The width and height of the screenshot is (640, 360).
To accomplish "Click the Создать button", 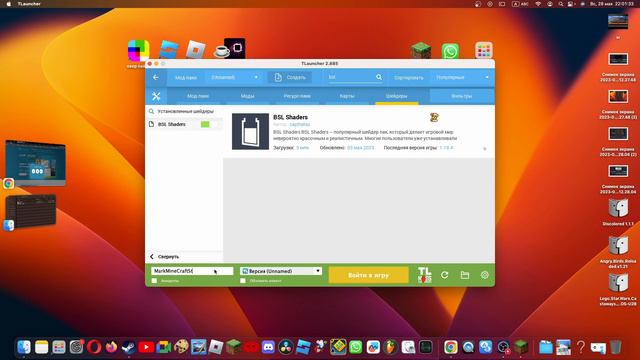I will [x=290, y=77].
